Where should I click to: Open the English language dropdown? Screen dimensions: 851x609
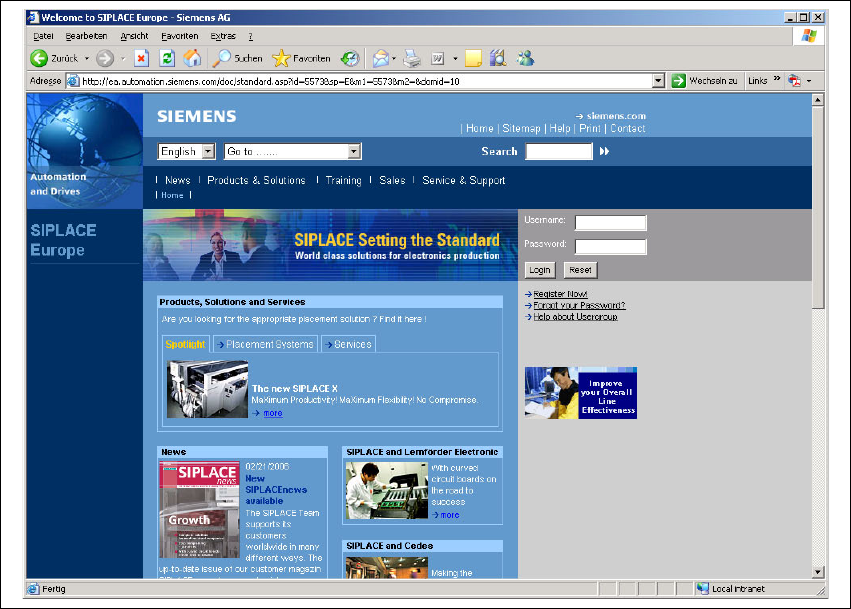[x=187, y=151]
